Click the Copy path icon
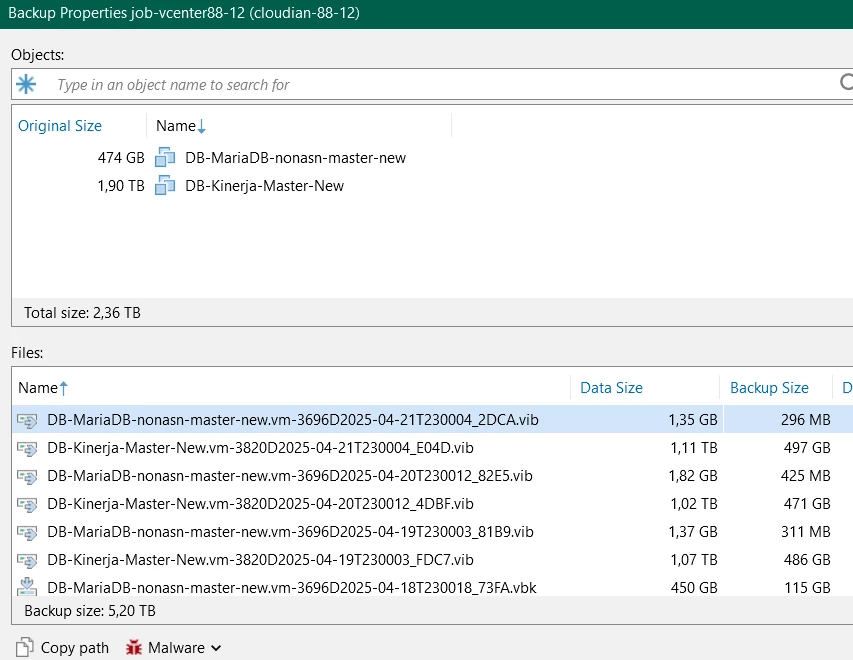 [x=25, y=647]
